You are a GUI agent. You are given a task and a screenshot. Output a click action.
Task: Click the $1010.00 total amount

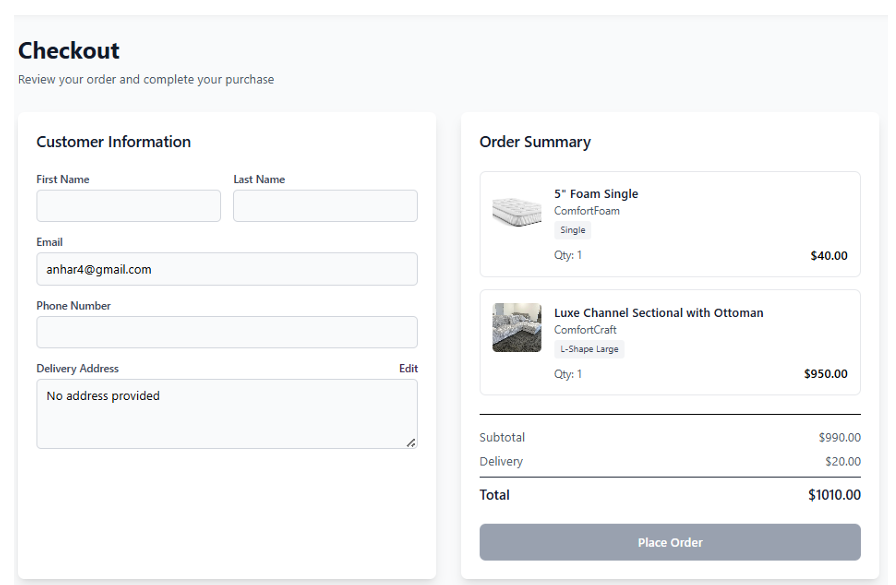click(834, 495)
